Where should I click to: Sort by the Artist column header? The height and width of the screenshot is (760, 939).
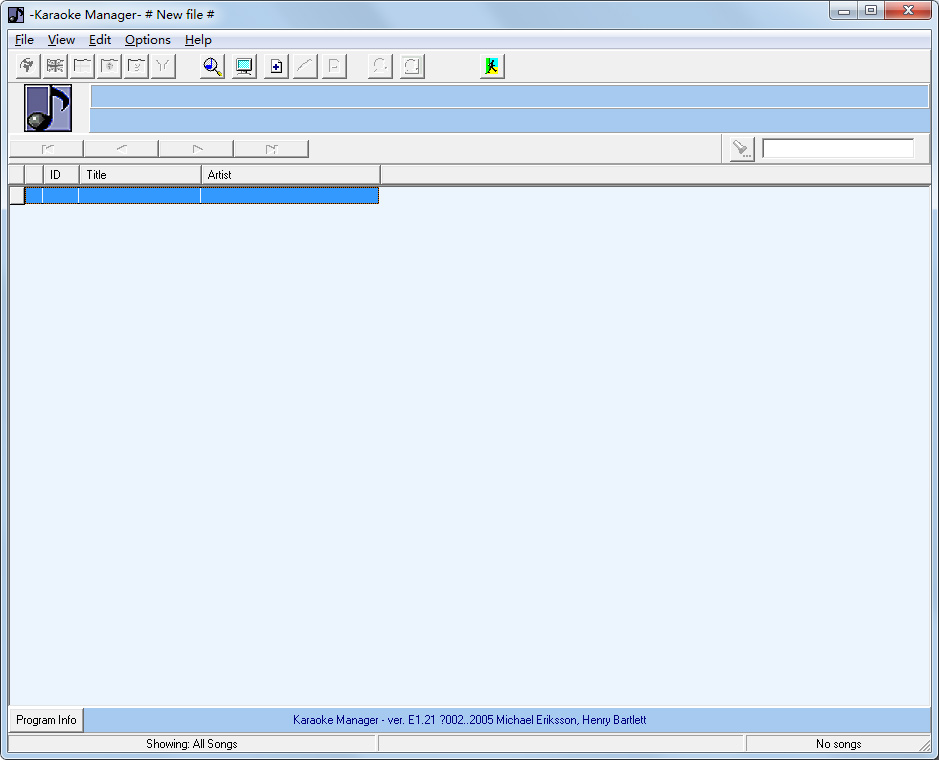coord(290,175)
